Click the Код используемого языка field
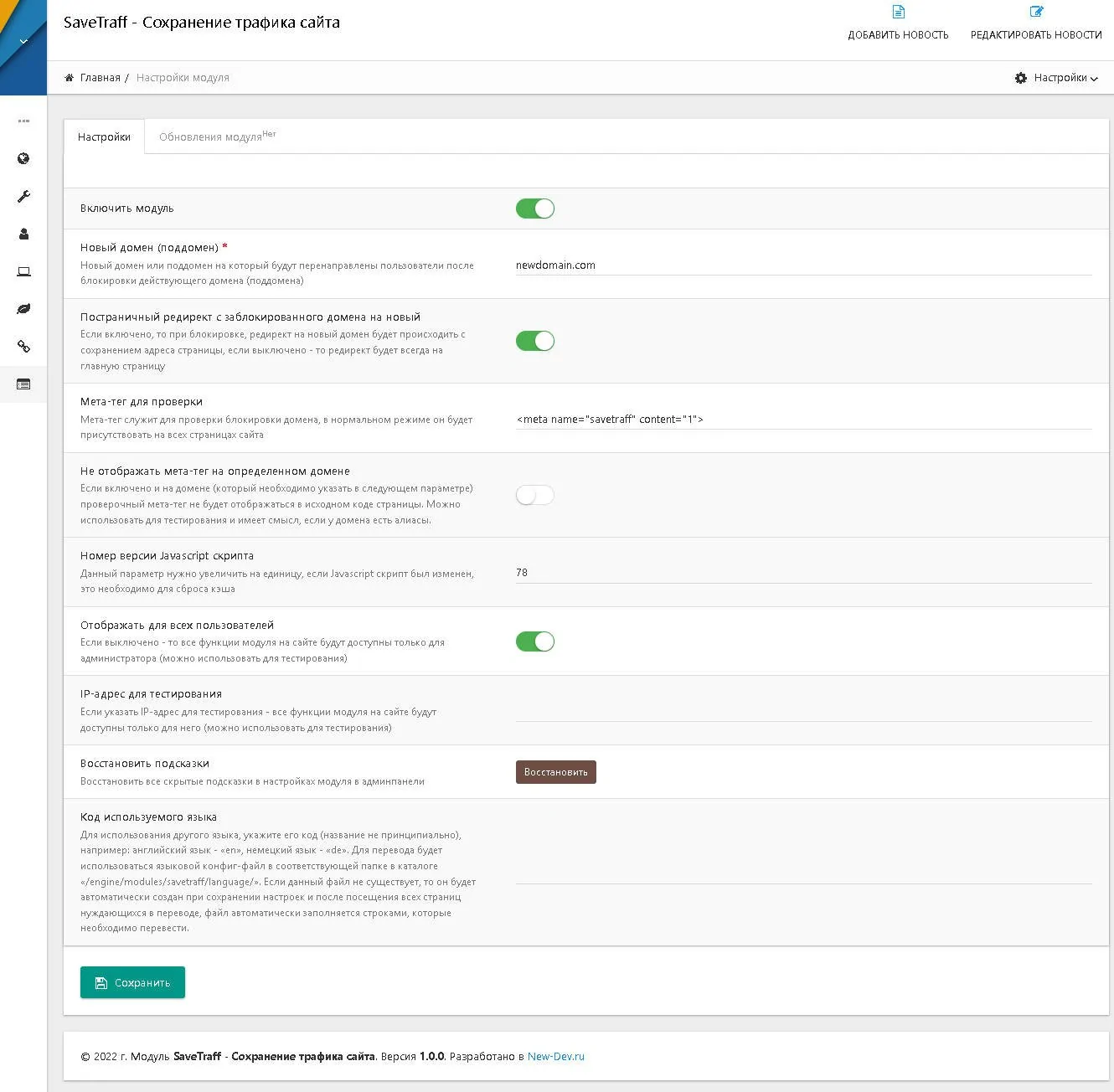Screen dimensions: 1114x1092 804,873
